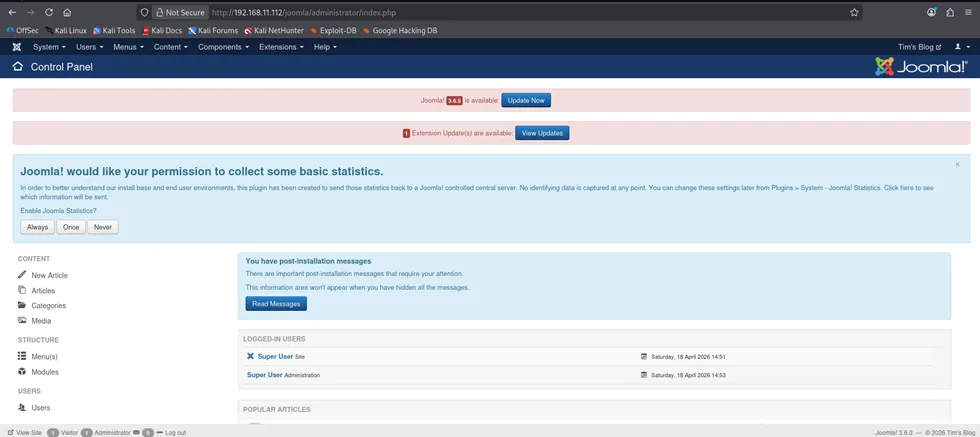Click the Joomla! brand logo at right
This screenshot has height=437, width=980.
pos(921,66)
